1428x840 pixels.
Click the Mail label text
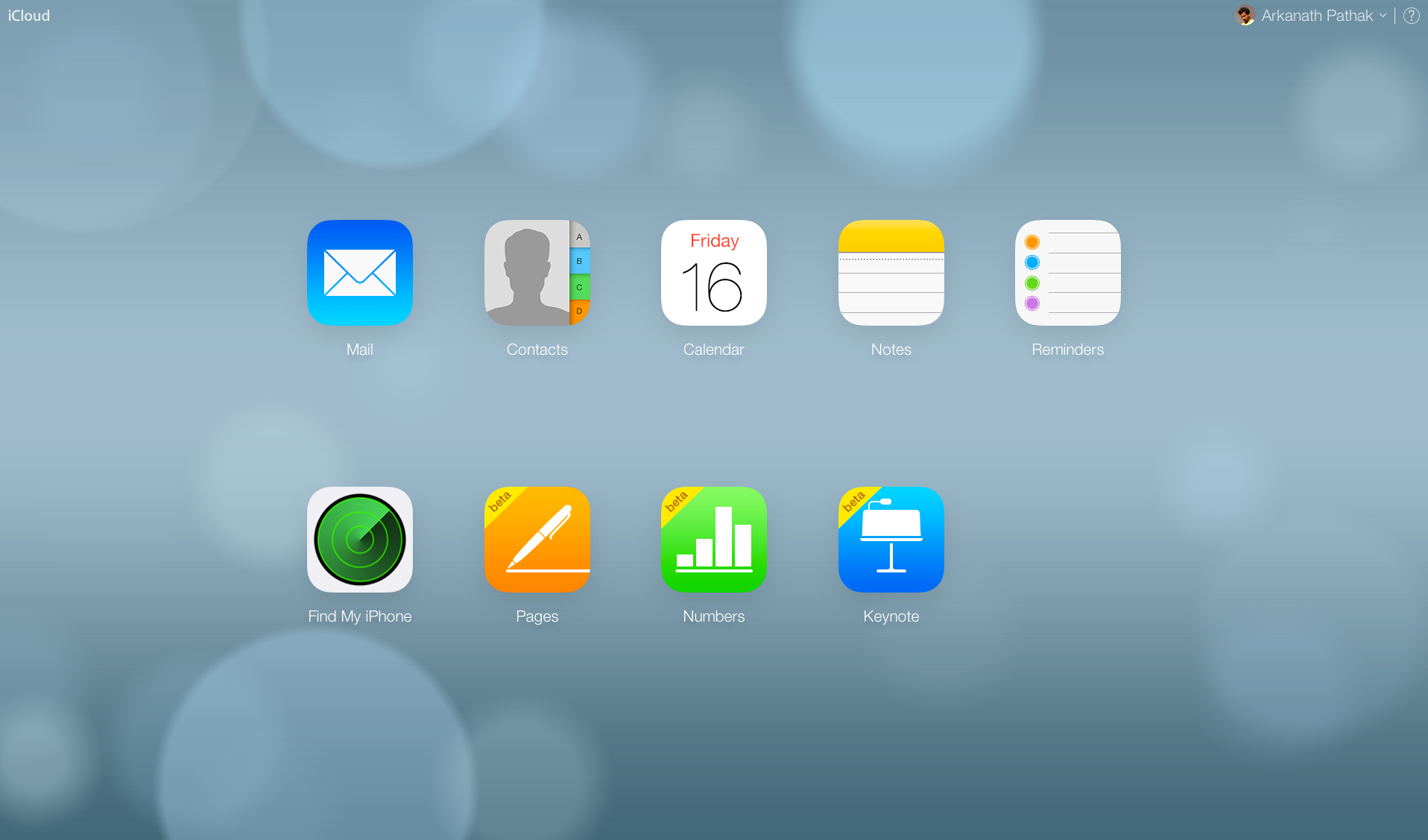coord(360,350)
